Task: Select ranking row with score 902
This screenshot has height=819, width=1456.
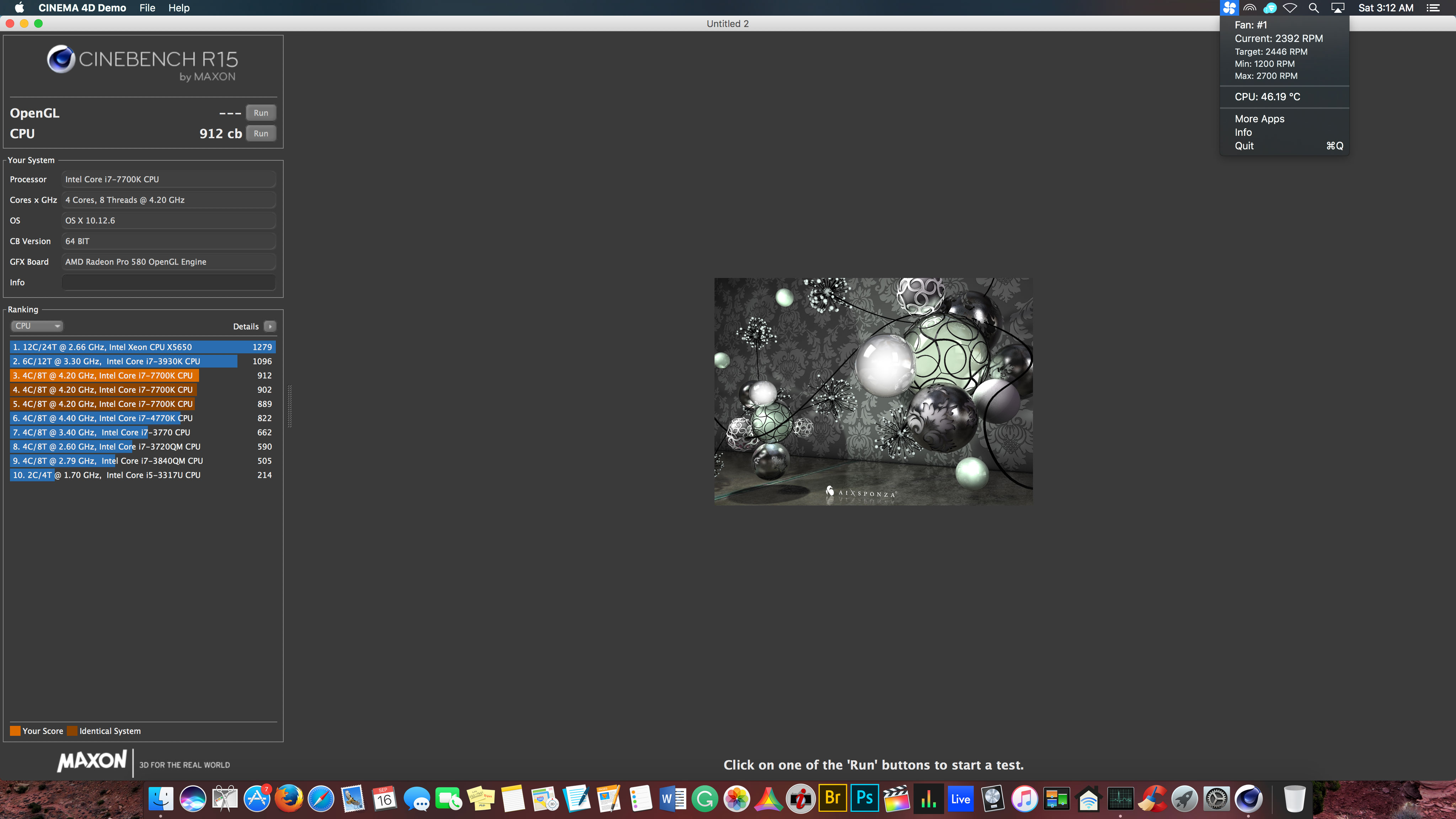Action: pyautogui.click(x=143, y=390)
